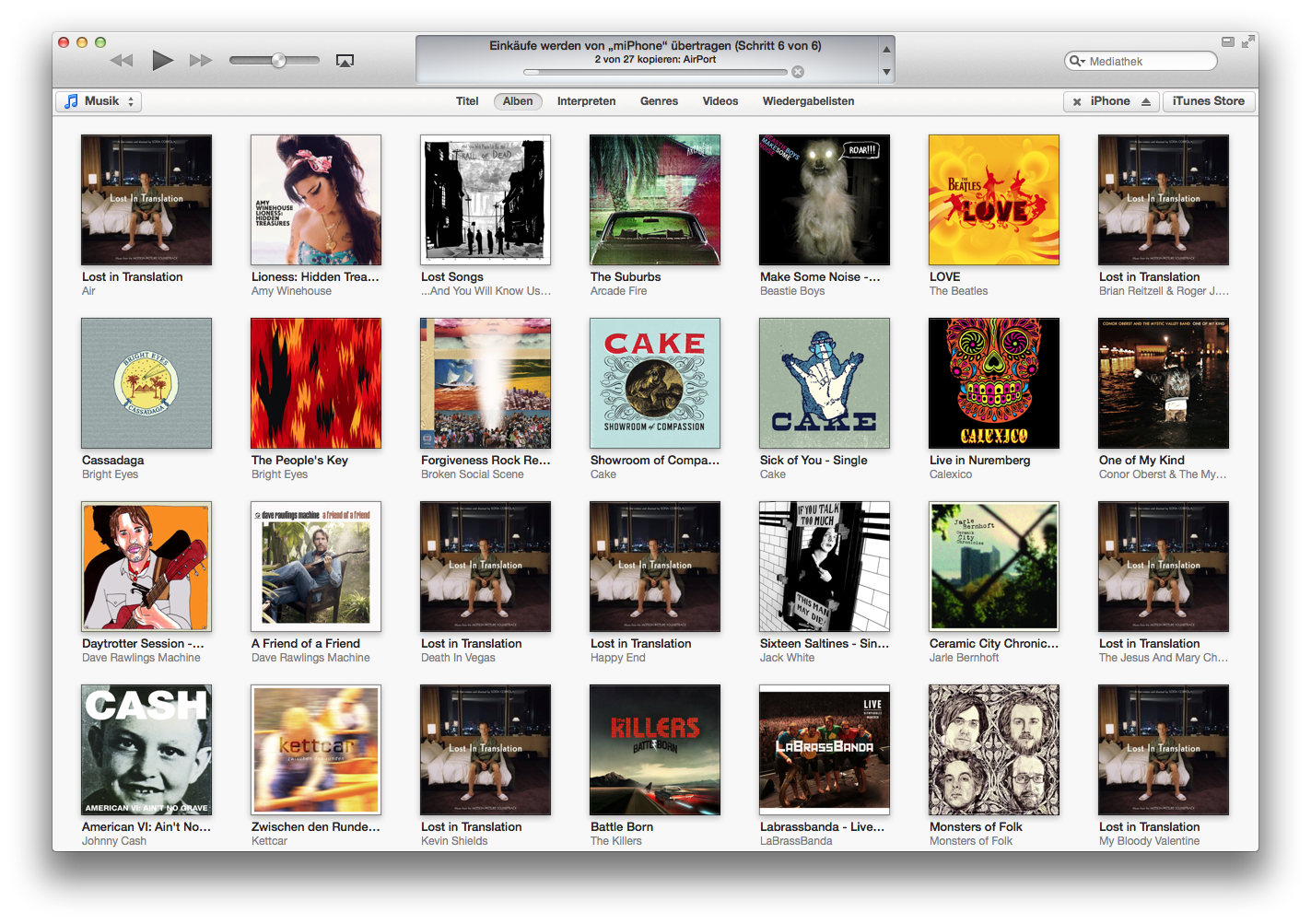Adjust the volume slider knob

tap(278, 60)
